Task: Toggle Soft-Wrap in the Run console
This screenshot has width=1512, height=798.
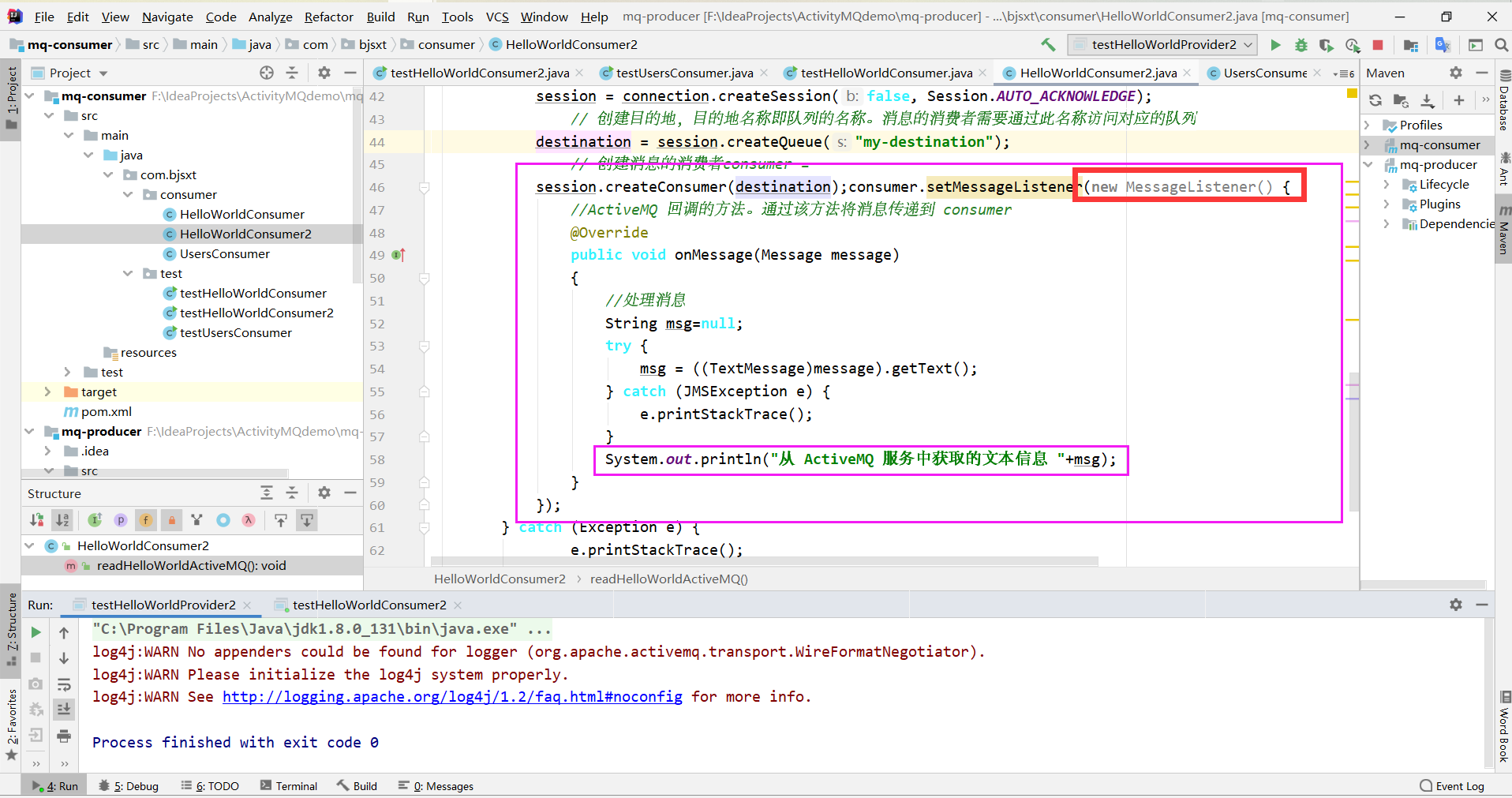Action: tap(64, 684)
